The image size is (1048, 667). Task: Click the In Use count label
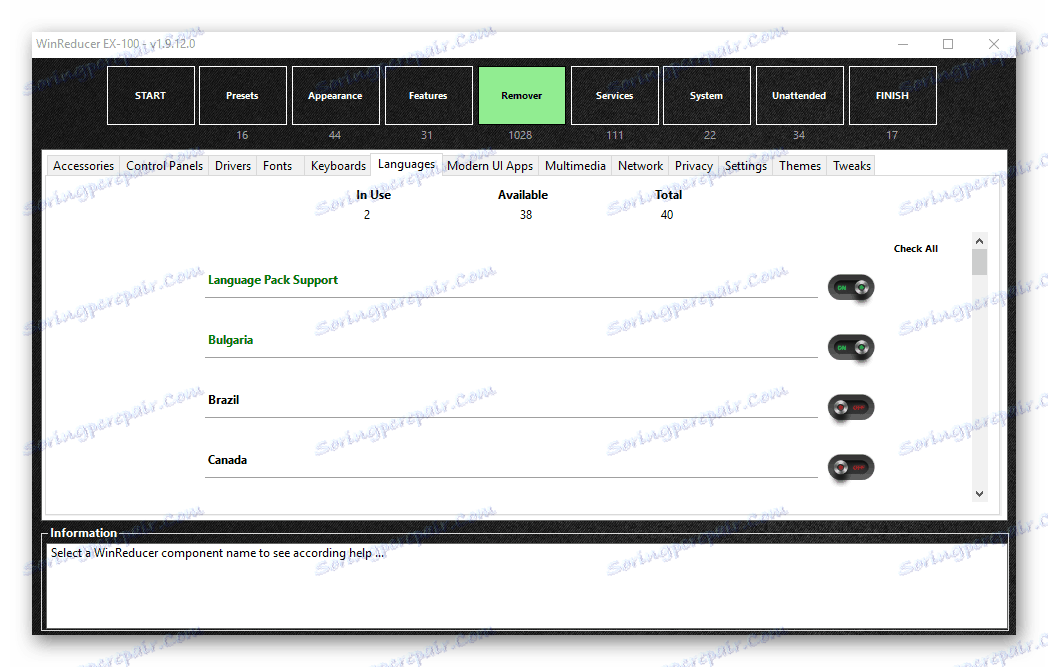point(373,194)
